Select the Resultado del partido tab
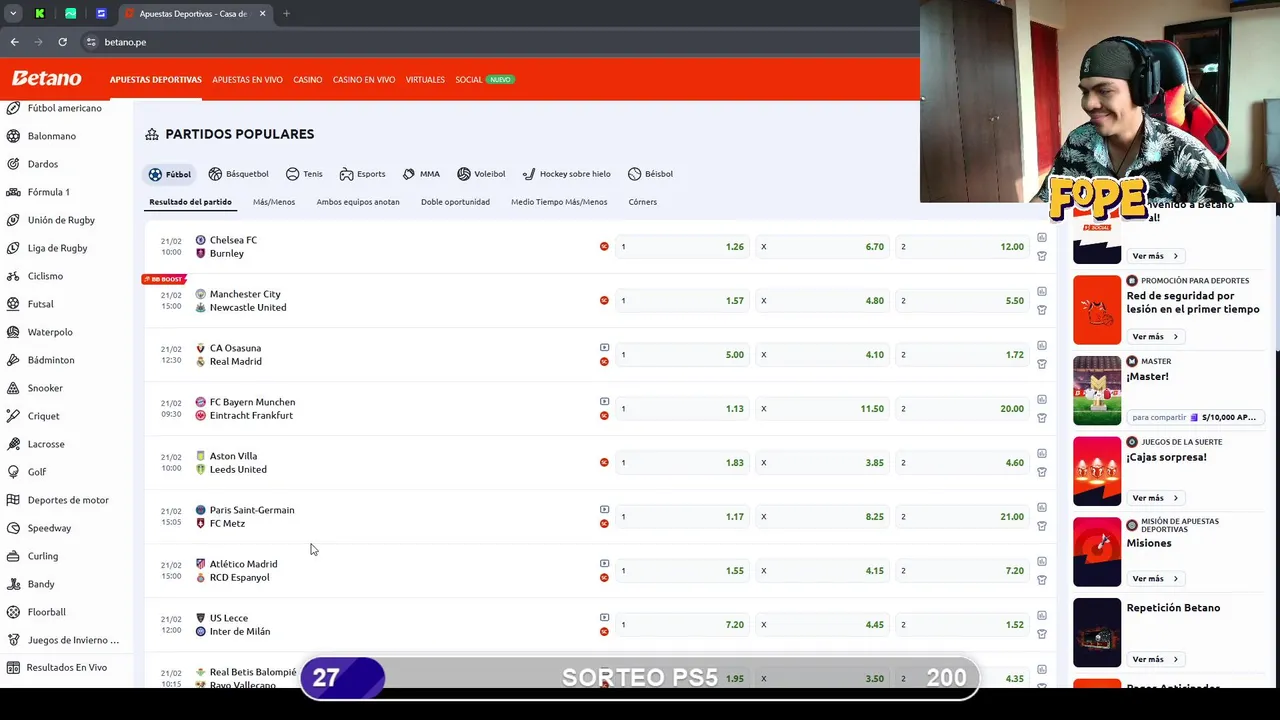Screen dimensions: 1280x720 [190, 202]
